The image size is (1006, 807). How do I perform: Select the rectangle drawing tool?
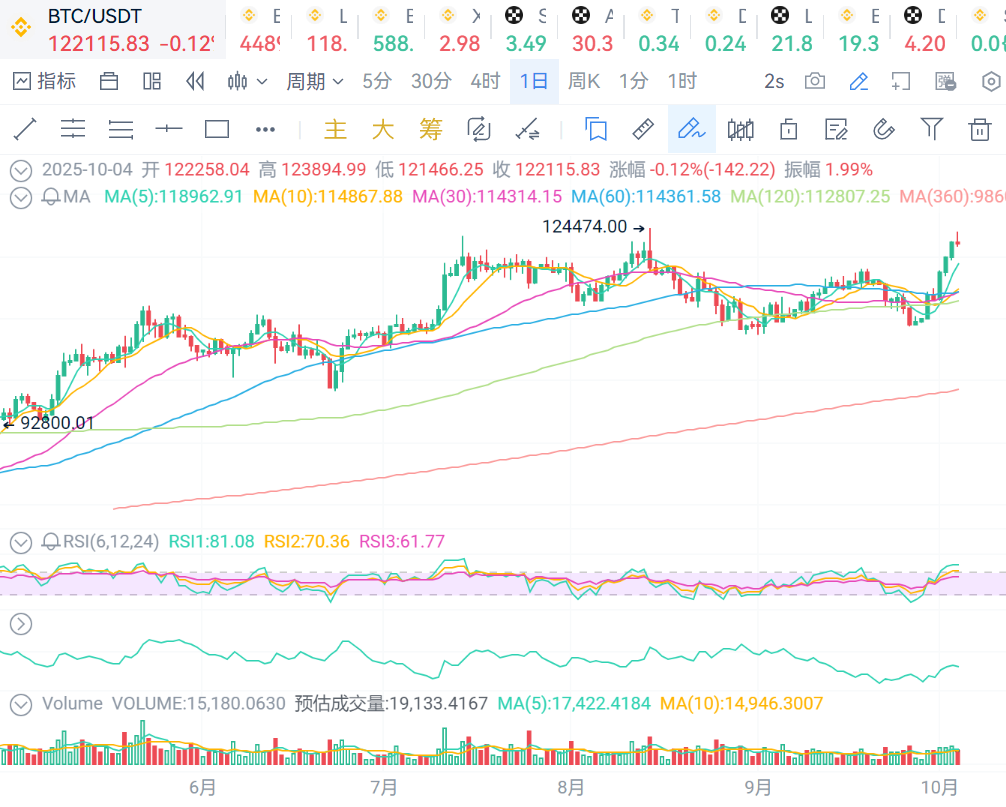coord(217,129)
